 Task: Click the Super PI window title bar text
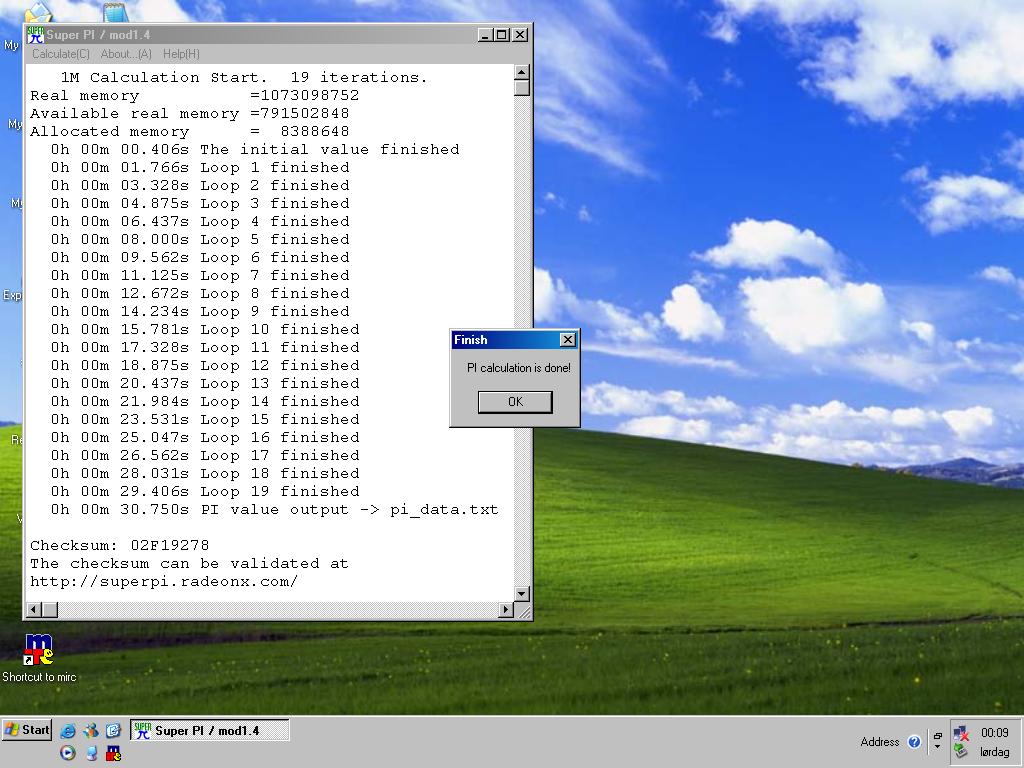coord(98,35)
